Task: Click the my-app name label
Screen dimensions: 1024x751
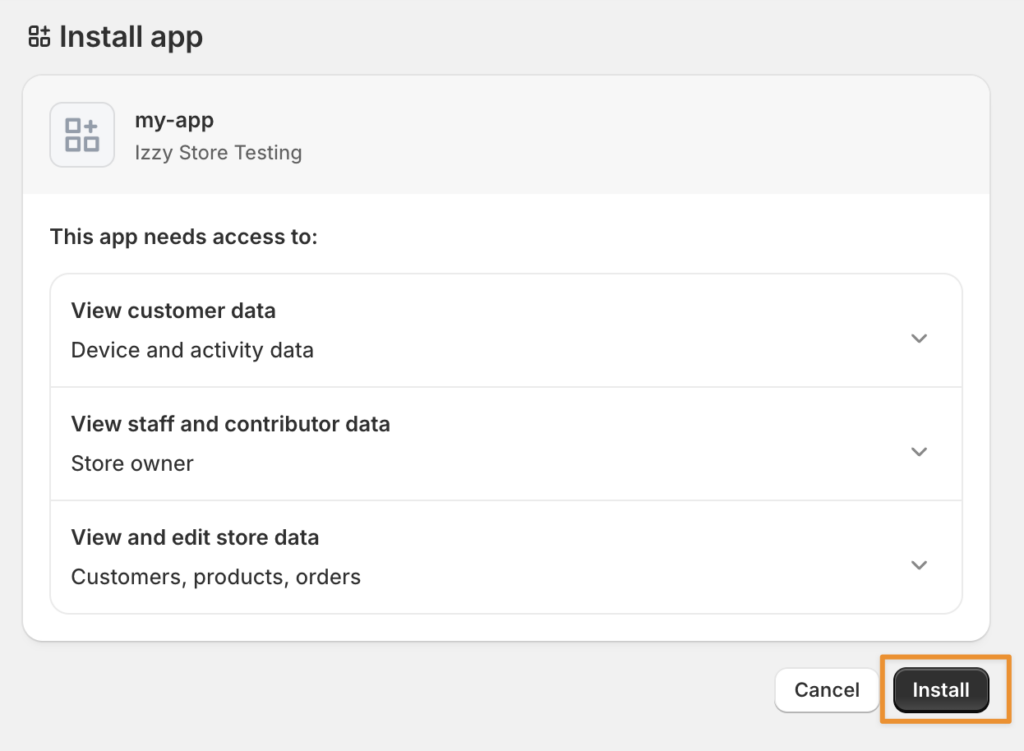Action: click(174, 121)
